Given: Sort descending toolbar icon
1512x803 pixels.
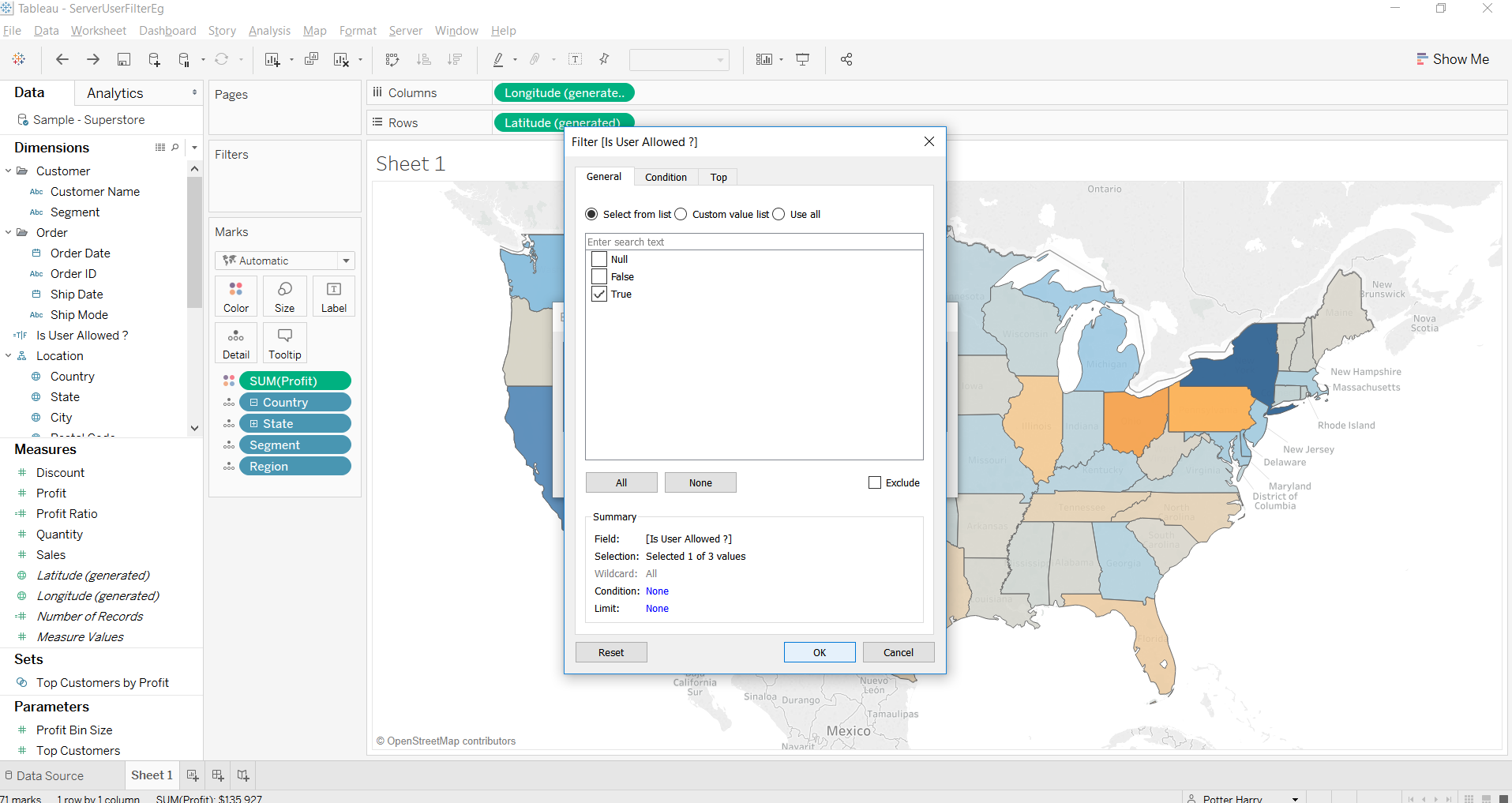Looking at the screenshot, I should pos(455,59).
